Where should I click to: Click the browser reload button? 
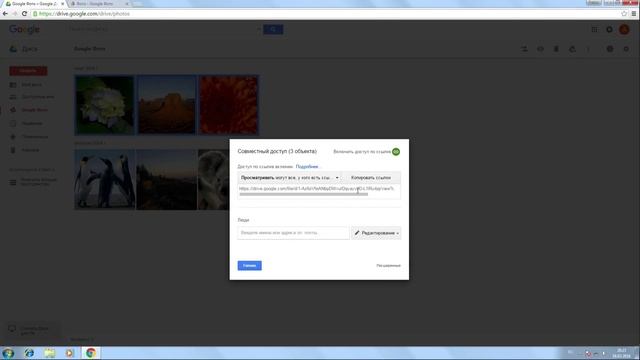point(24,13)
